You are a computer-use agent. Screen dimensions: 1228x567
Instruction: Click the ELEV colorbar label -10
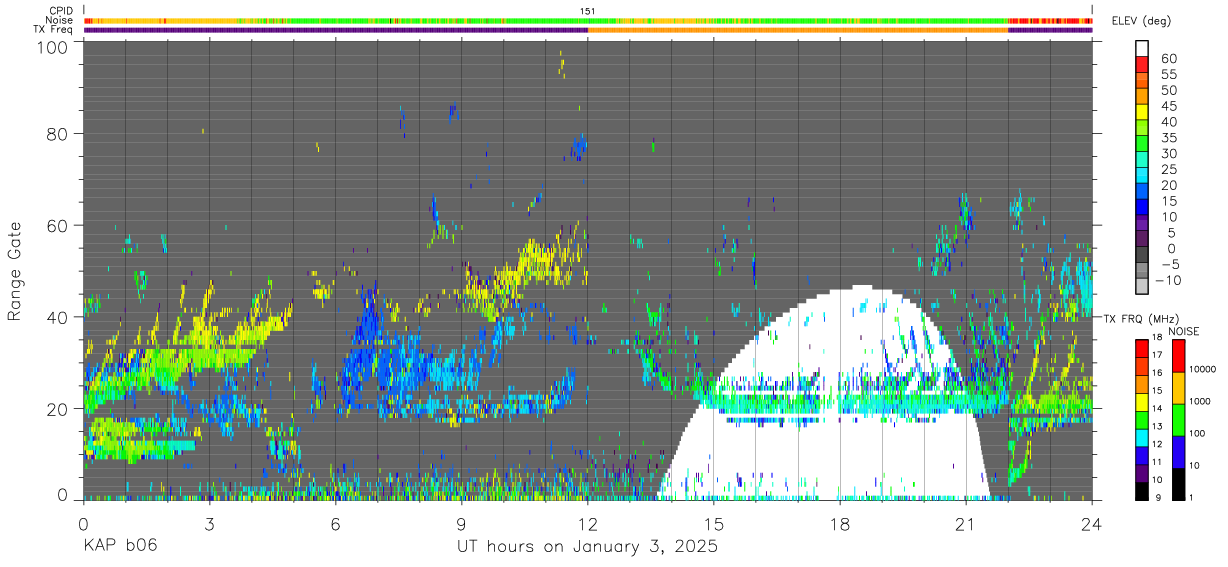tap(1167, 280)
